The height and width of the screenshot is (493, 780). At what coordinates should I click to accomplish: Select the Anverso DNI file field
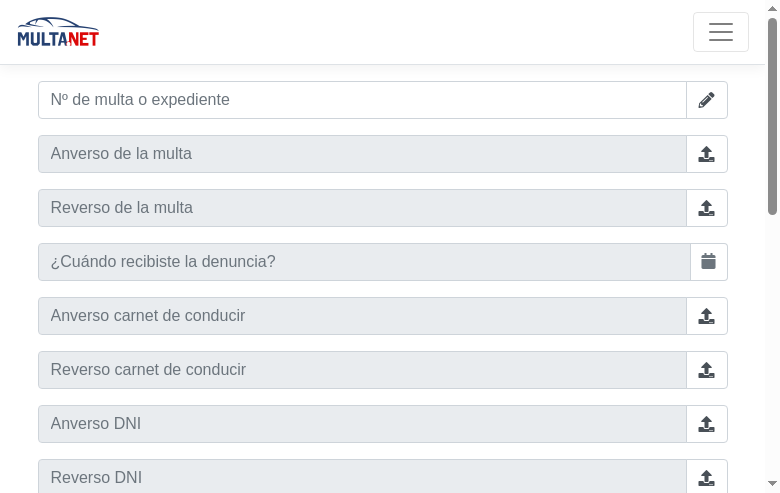(x=362, y=424)
